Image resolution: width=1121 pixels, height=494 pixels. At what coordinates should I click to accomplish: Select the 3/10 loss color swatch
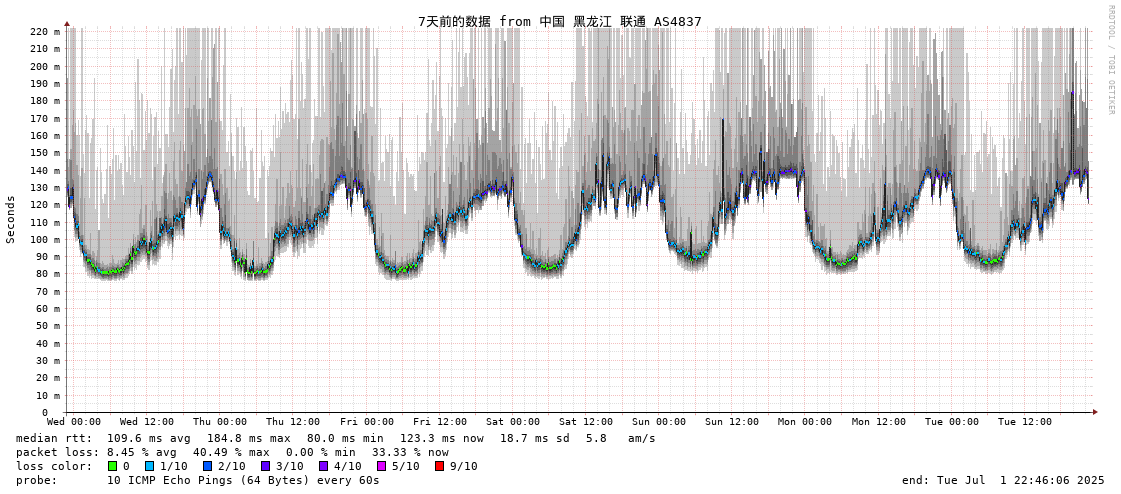265,466
